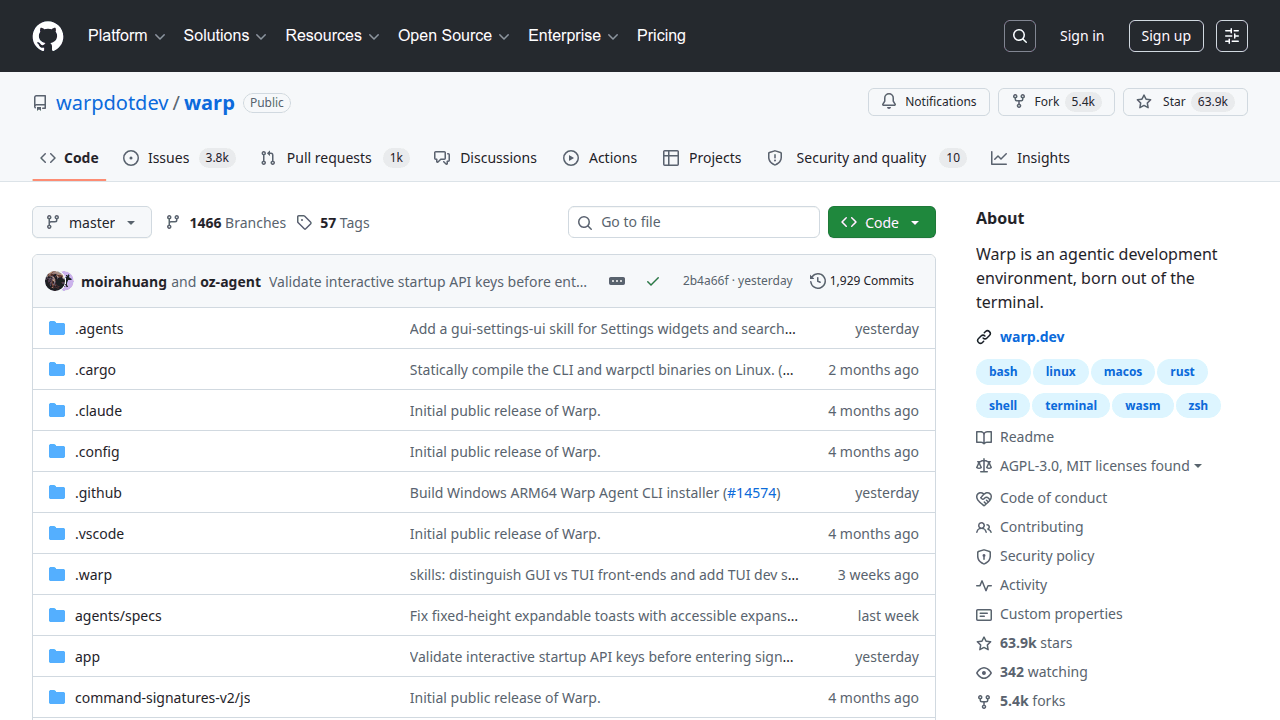Expand the Resources menu
The height and width of the screenshot is (720, 1280).
(333, 36)
